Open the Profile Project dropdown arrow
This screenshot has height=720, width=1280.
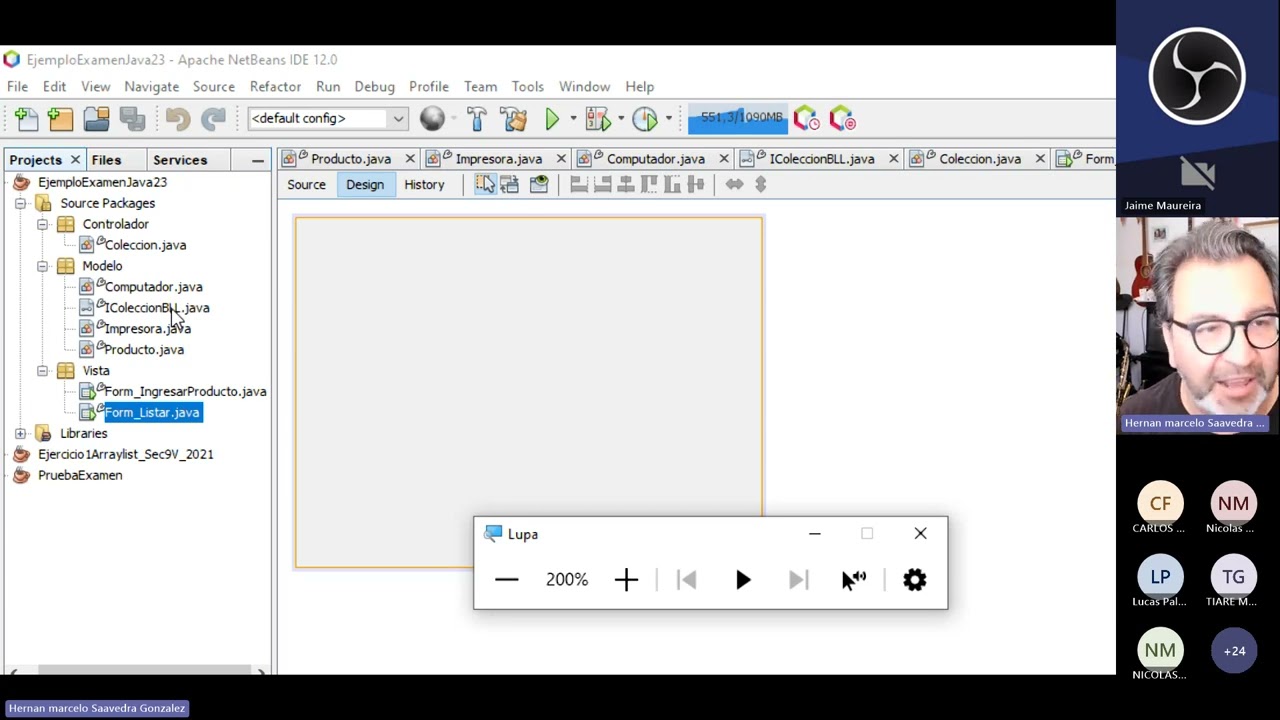pyautogui.click(x=668, y=119)
